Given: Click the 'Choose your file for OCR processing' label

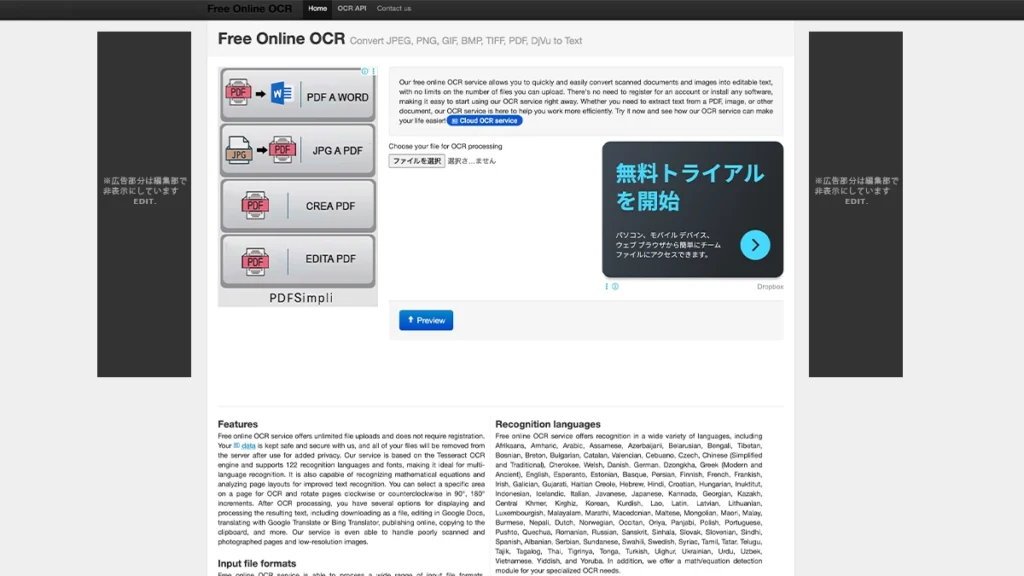Looking at the screenshot, I should [445, 146].
